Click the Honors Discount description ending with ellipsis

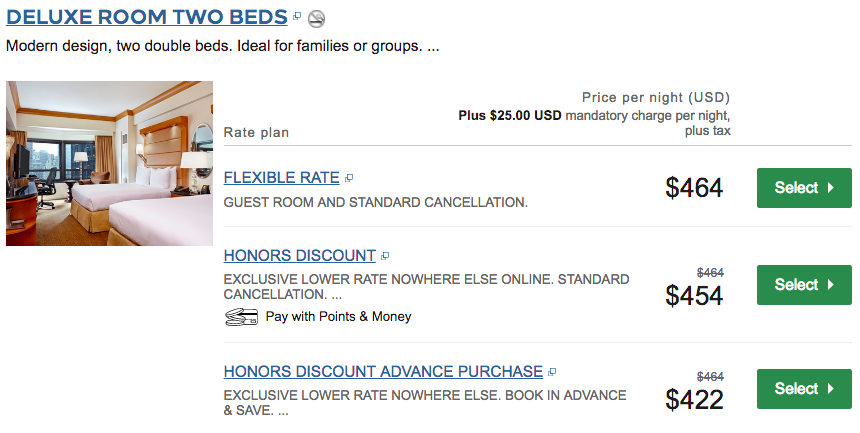click(426, 286)
